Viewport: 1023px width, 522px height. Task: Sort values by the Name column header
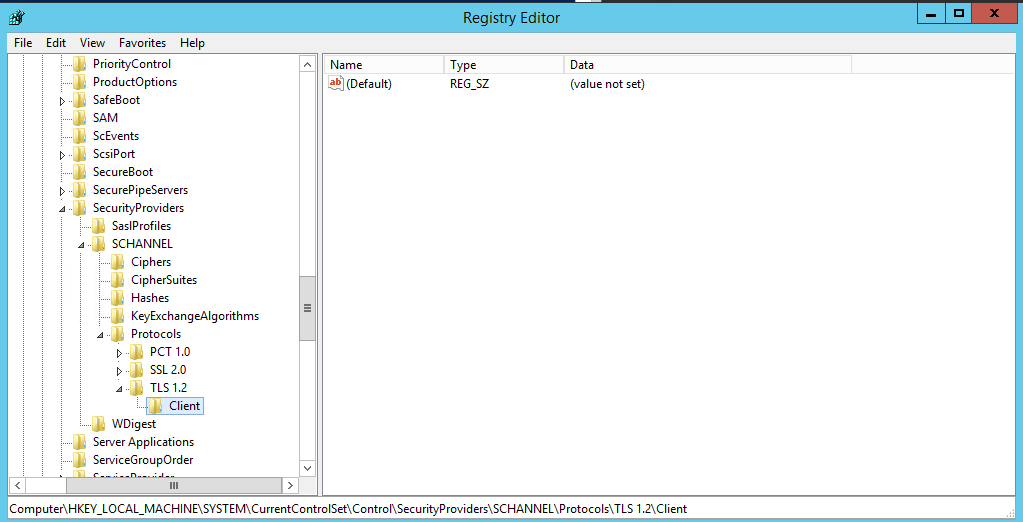coord(384,65)
